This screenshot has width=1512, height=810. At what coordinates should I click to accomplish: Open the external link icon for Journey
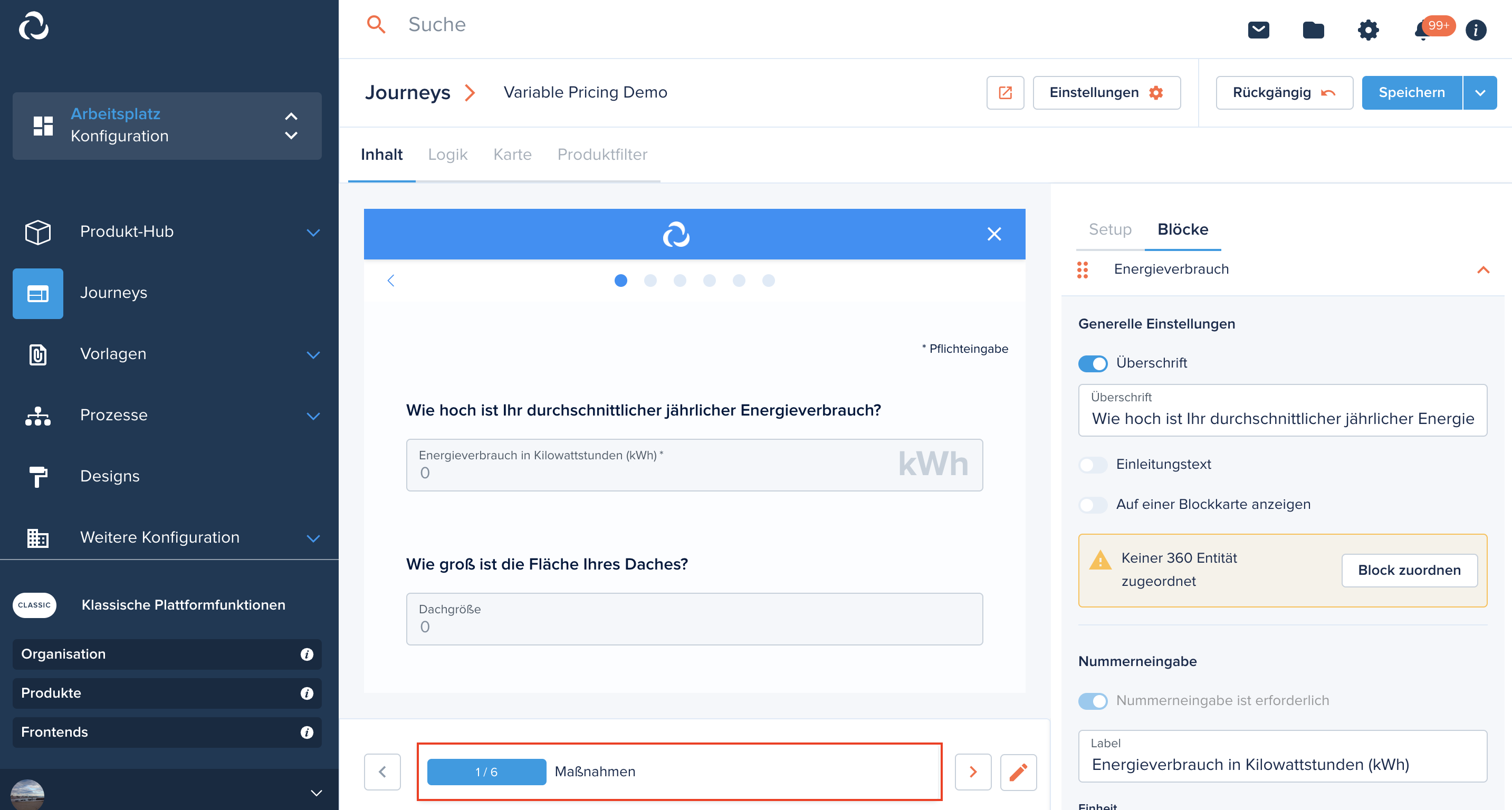click(x=1005, y=92)
